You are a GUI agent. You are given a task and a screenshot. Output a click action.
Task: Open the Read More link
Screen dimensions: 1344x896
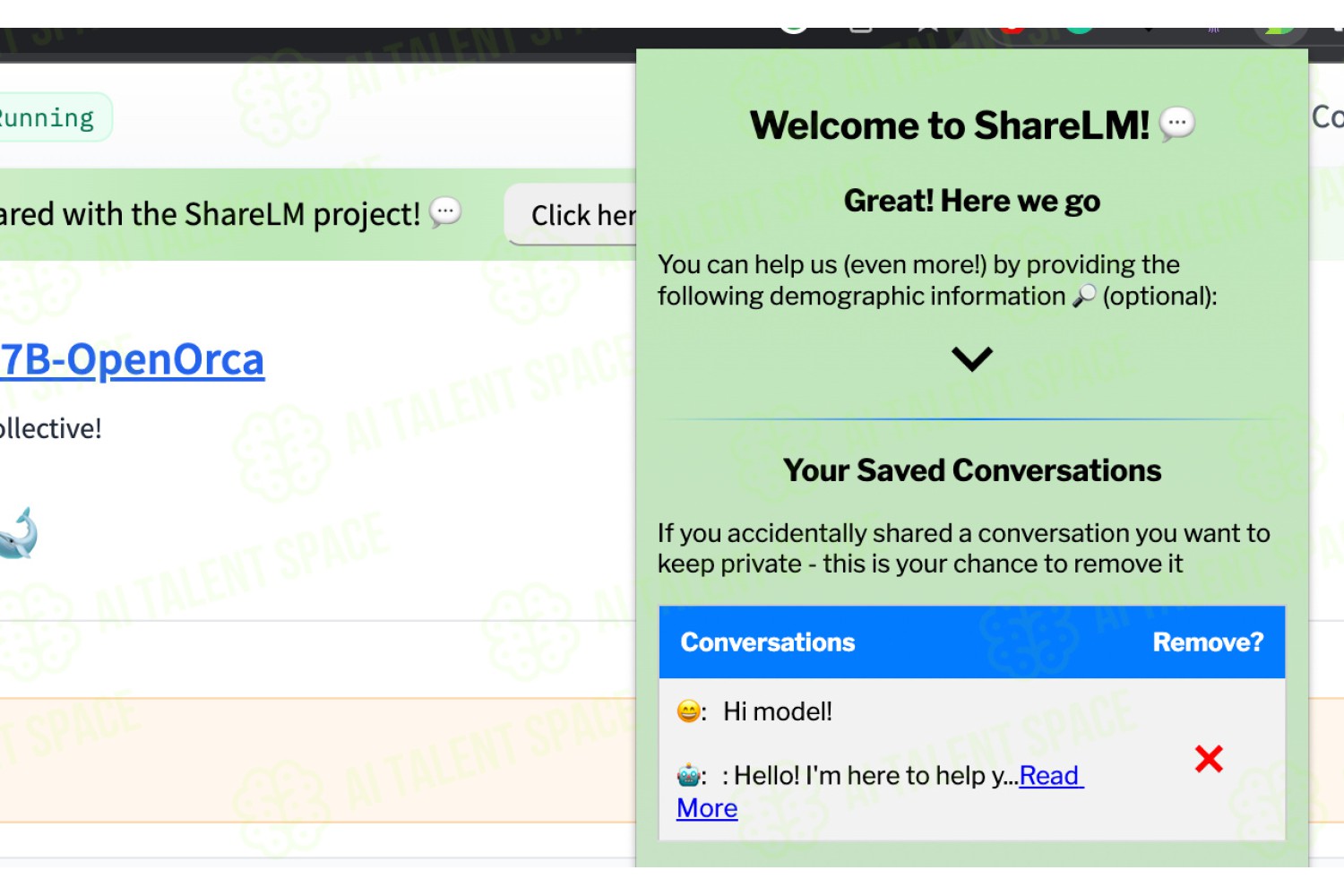pos(880,791)
